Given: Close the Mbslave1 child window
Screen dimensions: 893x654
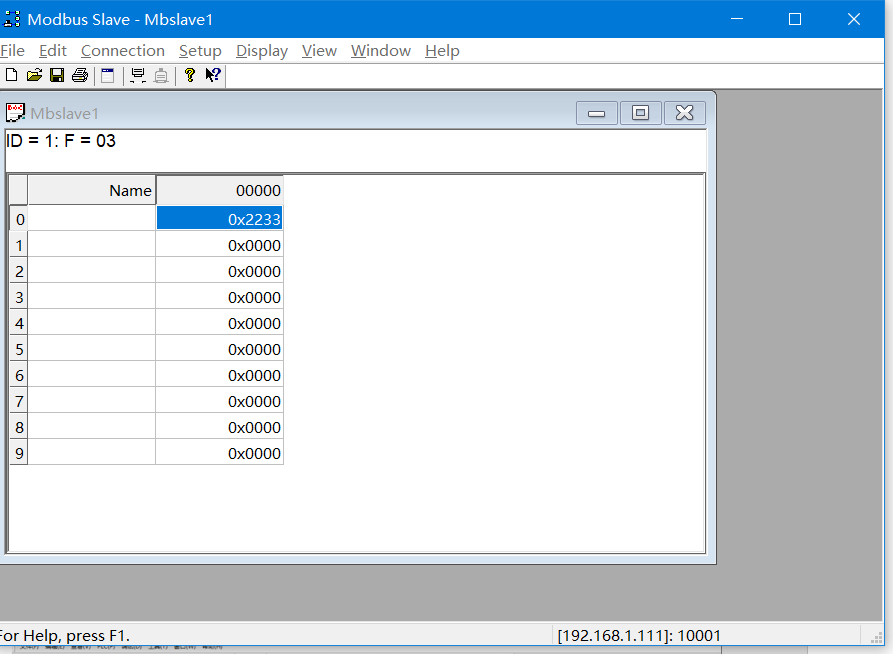Looking at the screenshot, I should (x=685, y=113).
